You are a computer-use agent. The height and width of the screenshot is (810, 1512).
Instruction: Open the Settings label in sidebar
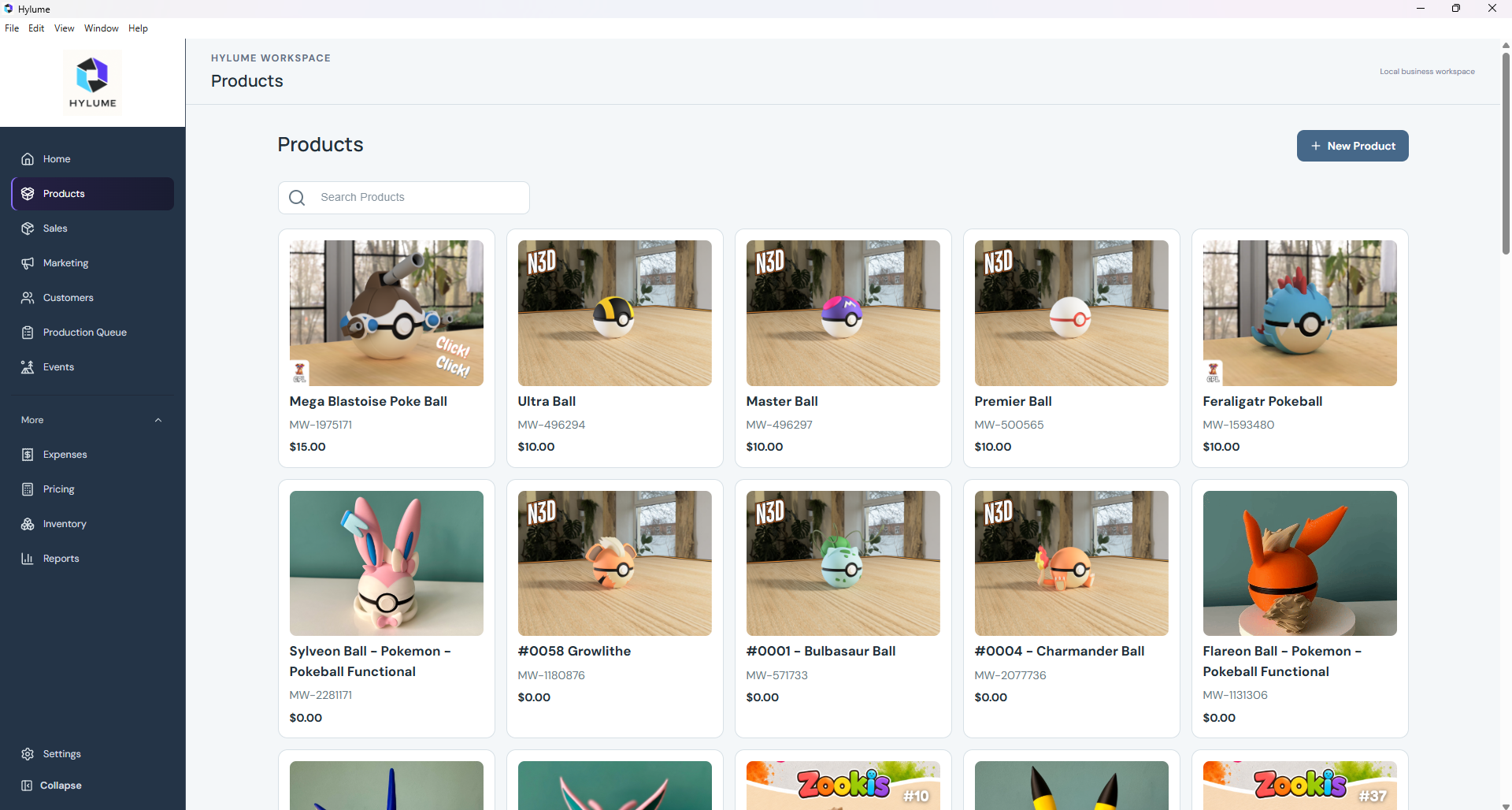(x=61, y=754)
